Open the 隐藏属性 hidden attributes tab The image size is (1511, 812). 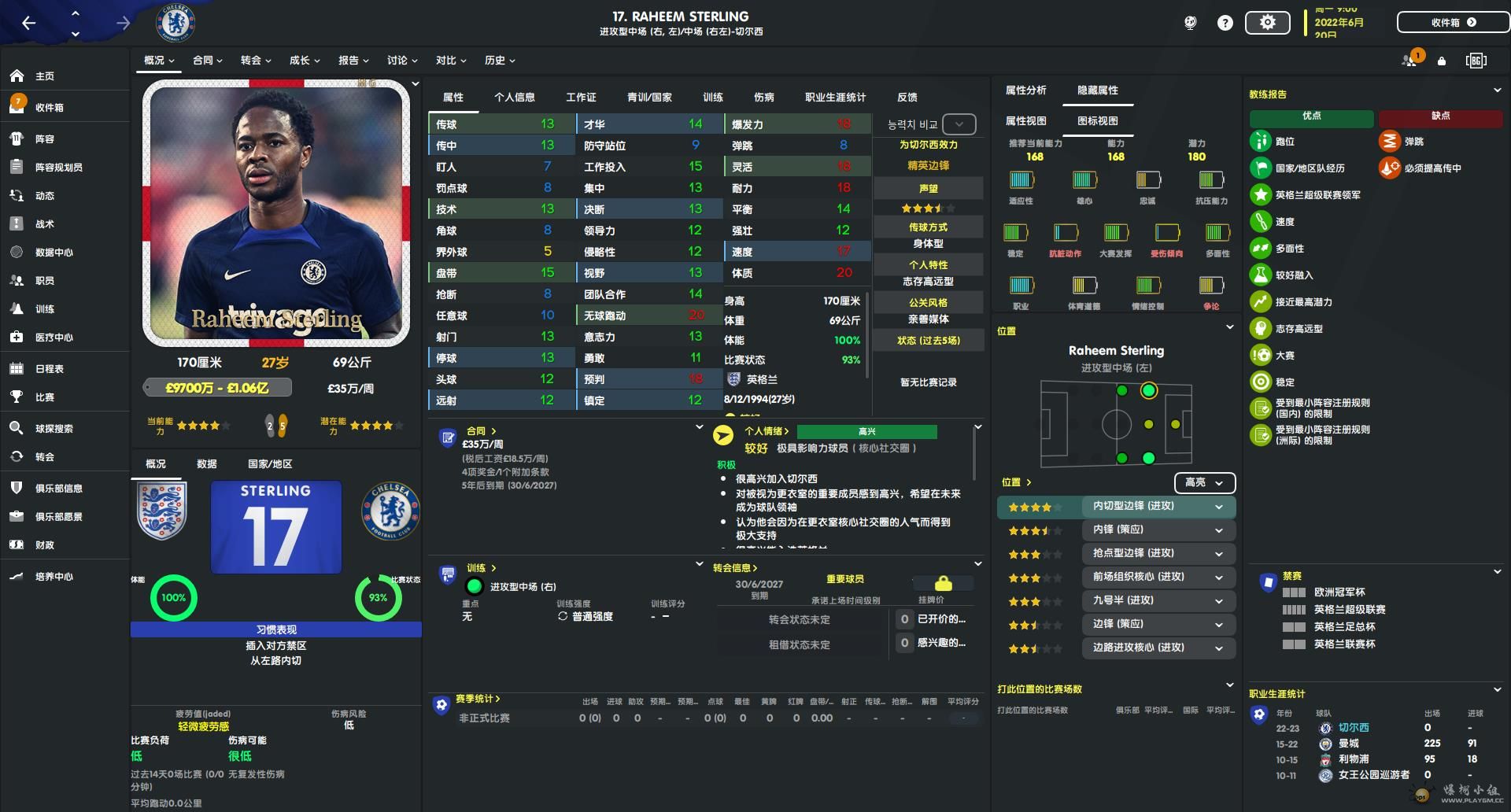tap(1098, 90)
